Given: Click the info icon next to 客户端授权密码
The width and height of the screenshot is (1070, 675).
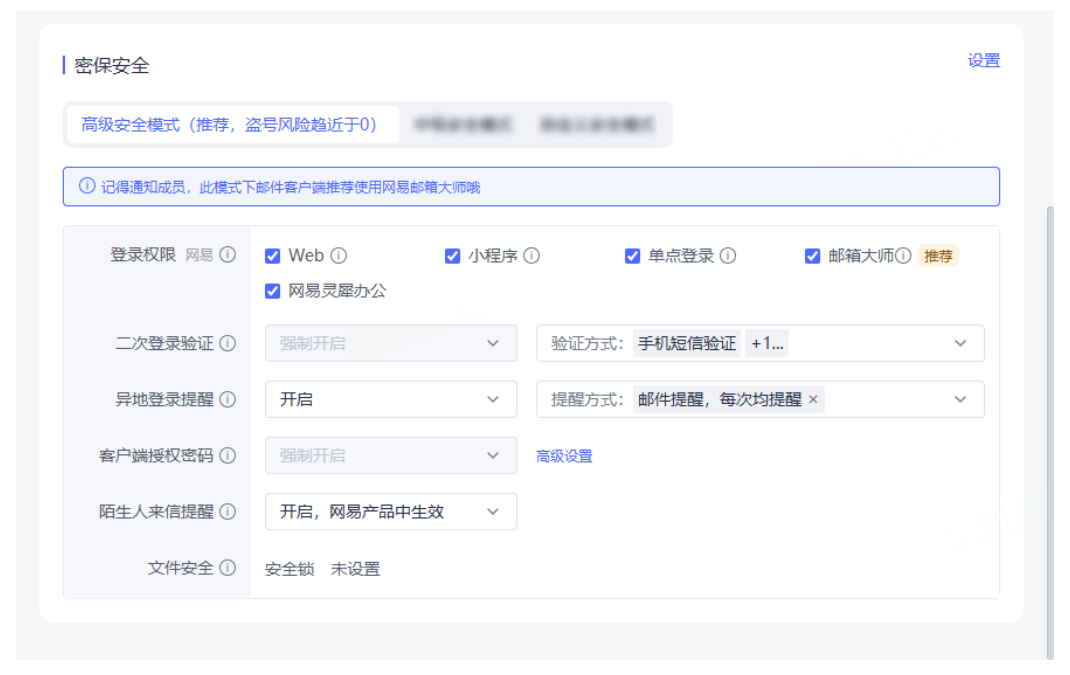Looking at the screenshot, I should [x=228, y=455].
